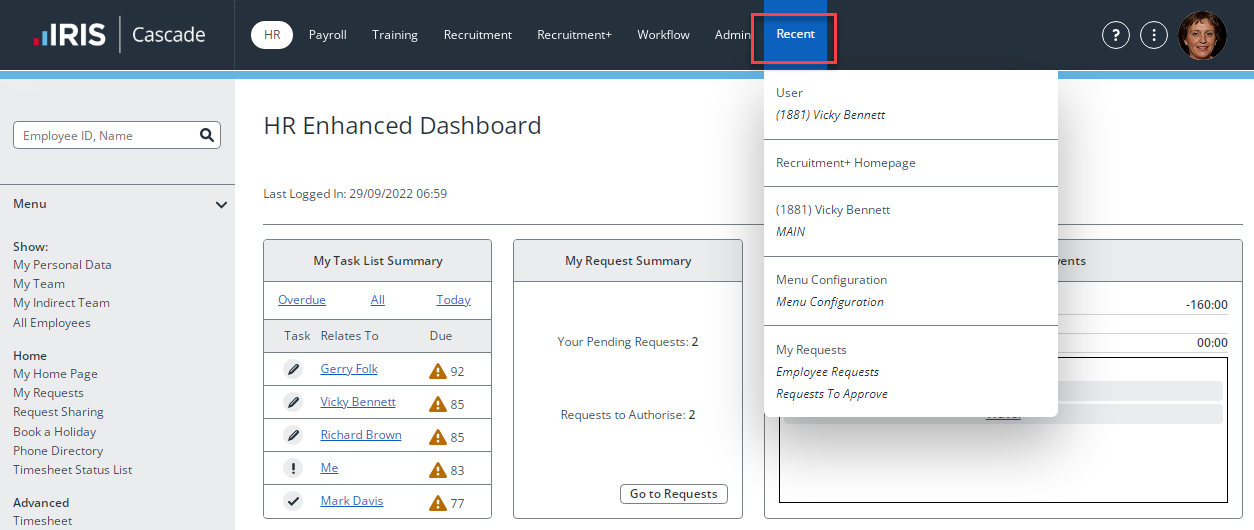The image size is (1254, 530).
Task: Click the IRIS Cascade logo
Action: click(x=119, y=35)
